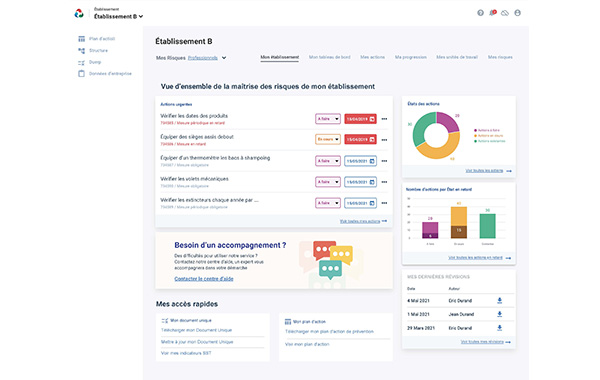Open Plan d'action in sidebar
This screenshot has height=380, width=600.
[x=102, y=39]
